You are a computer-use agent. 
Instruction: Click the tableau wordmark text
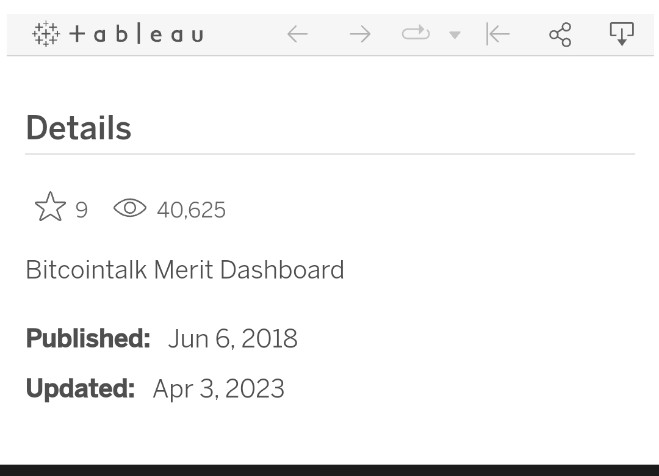tap(137, 34)
